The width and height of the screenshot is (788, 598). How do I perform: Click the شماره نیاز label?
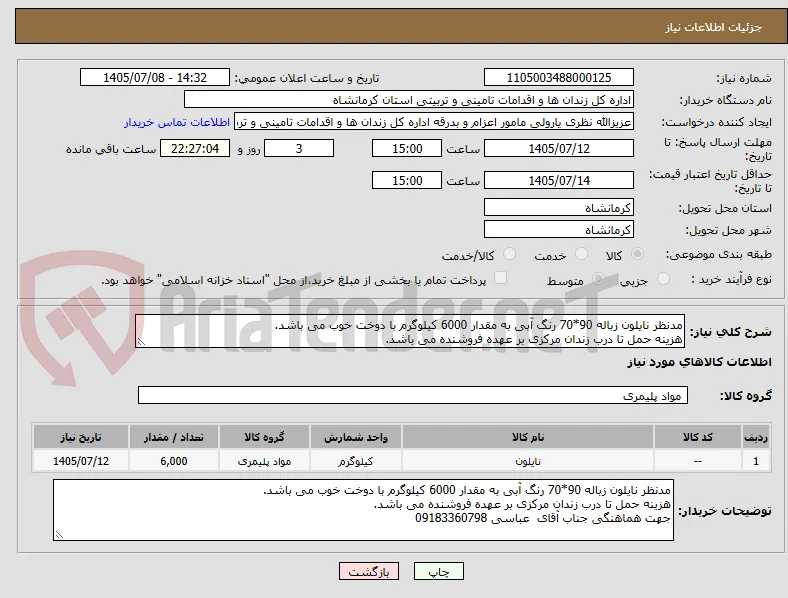(744, 78)
